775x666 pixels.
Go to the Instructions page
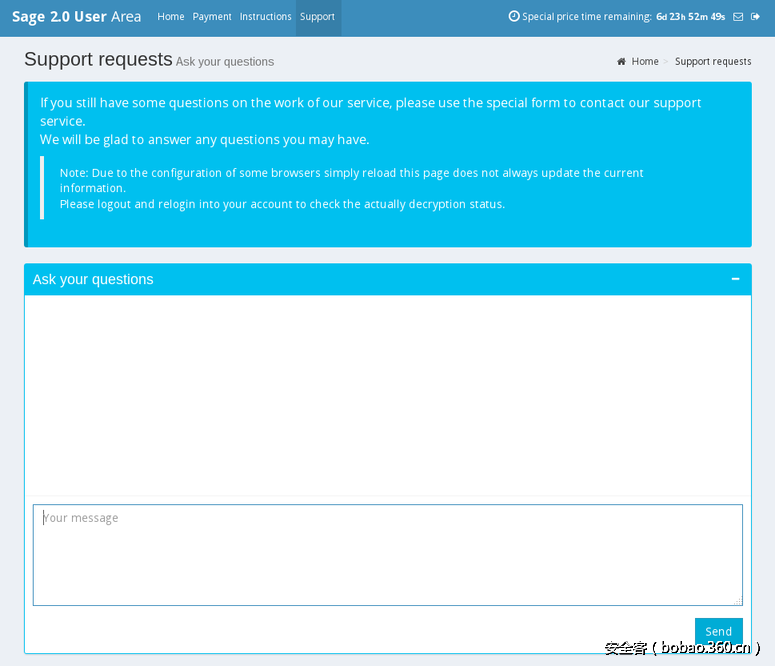[x=265, y=17]
